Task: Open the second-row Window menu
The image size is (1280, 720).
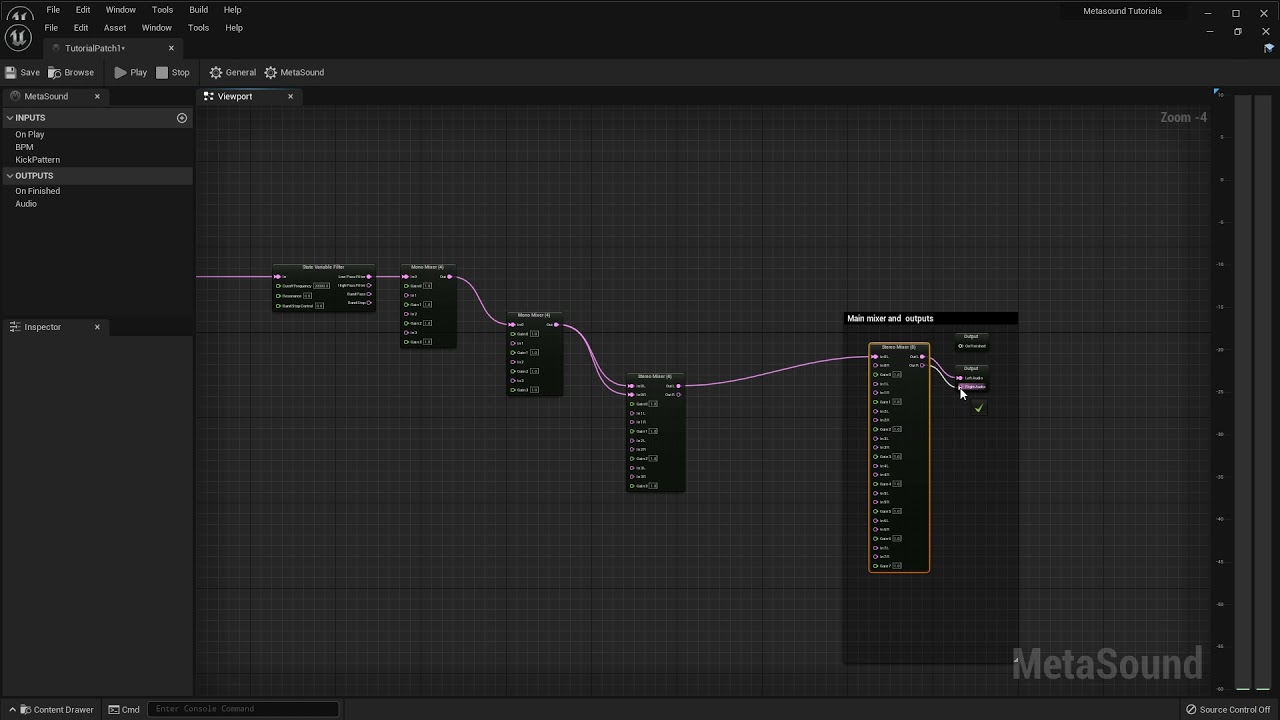Action: pos(157,28)
